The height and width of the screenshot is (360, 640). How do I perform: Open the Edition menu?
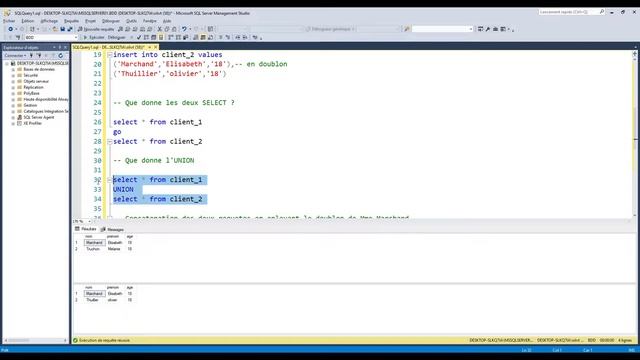click(28, 21)
